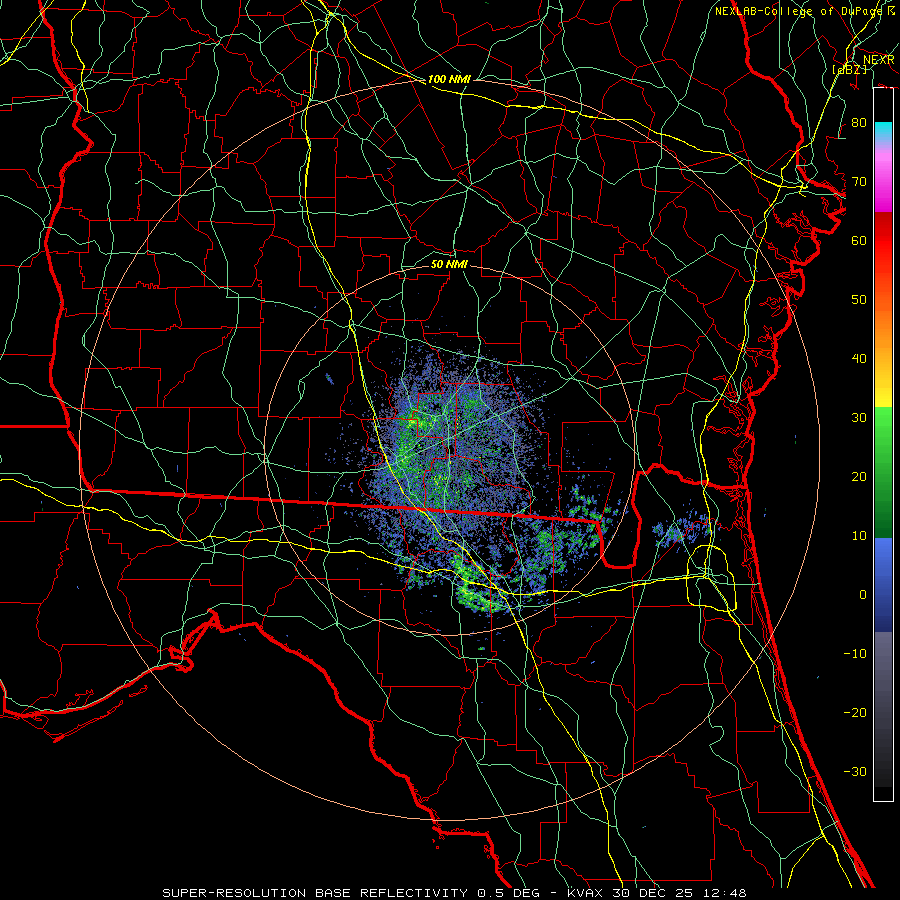
Task: Click the -20 value on the dBZ scale
Action: click(x=855, y=712)
